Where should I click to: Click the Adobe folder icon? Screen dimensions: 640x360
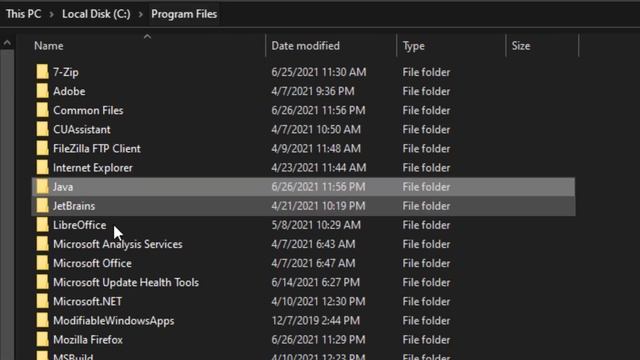coord(42,91)
